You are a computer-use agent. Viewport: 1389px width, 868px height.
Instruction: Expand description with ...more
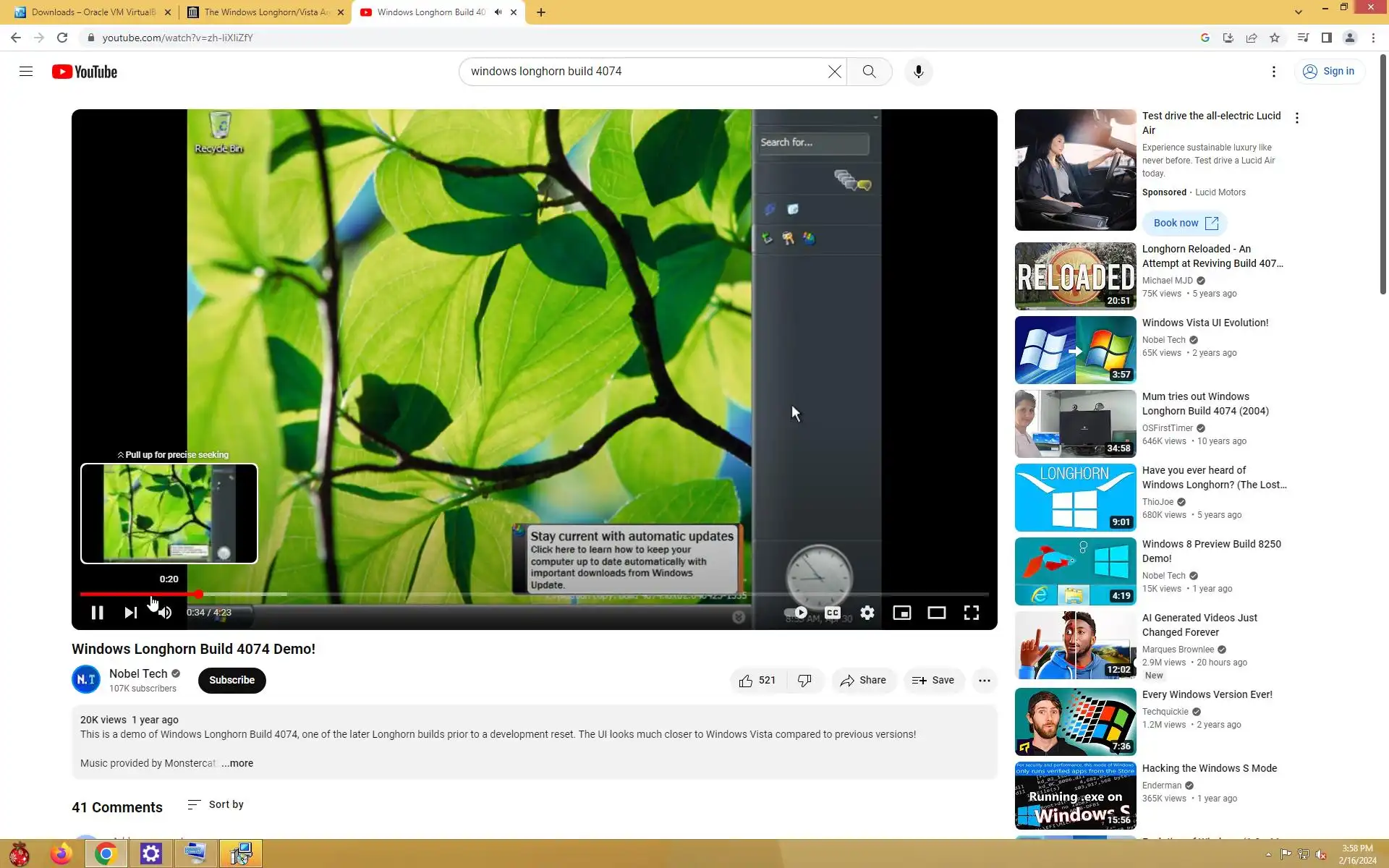pos(237,763)
